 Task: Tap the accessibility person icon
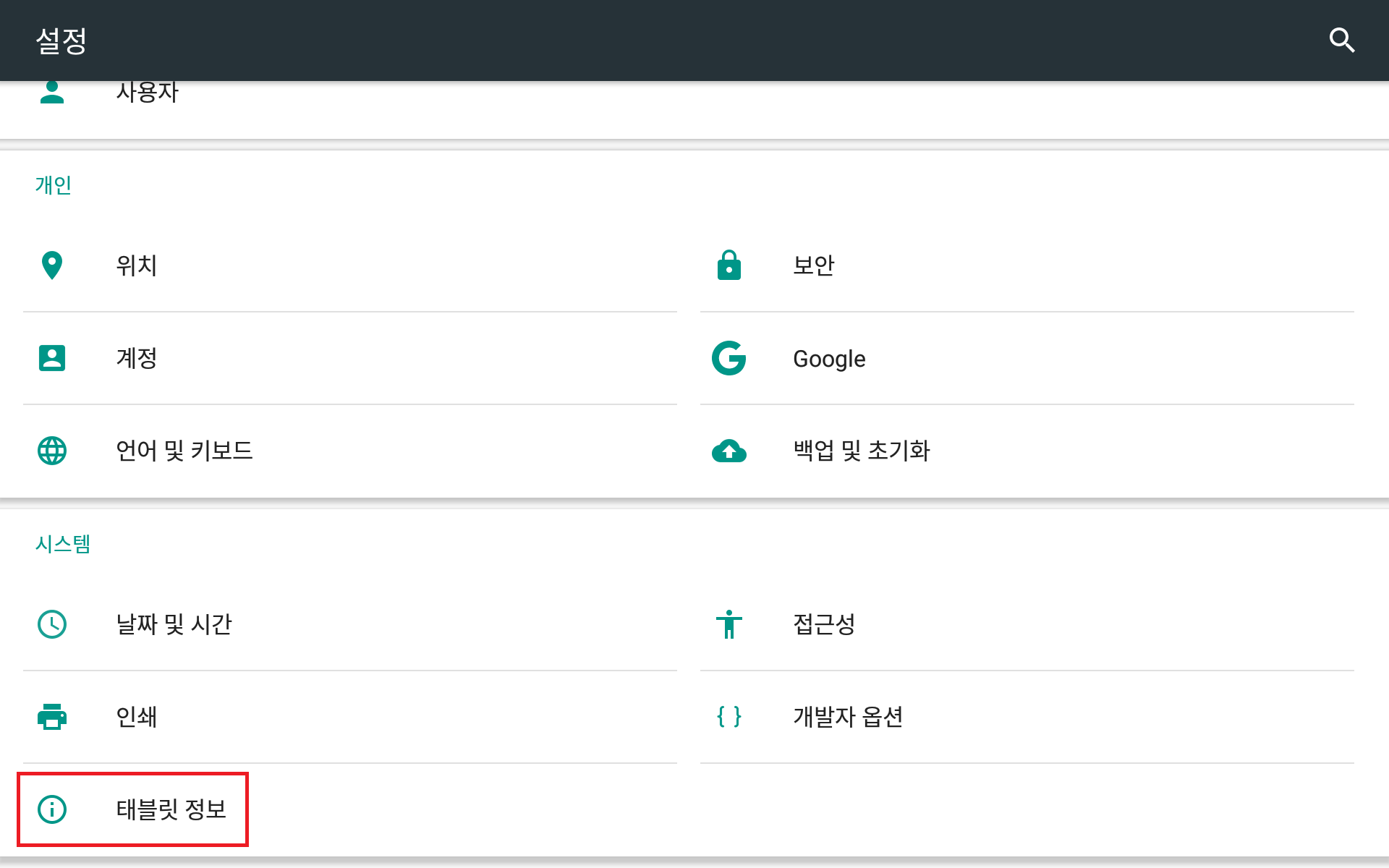729,624
